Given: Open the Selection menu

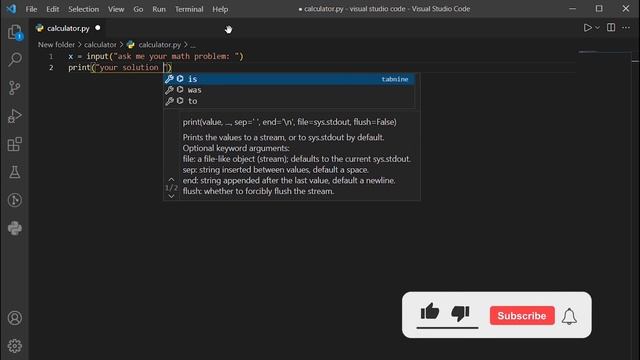Looking at the screenshot, I should point(83,9).
